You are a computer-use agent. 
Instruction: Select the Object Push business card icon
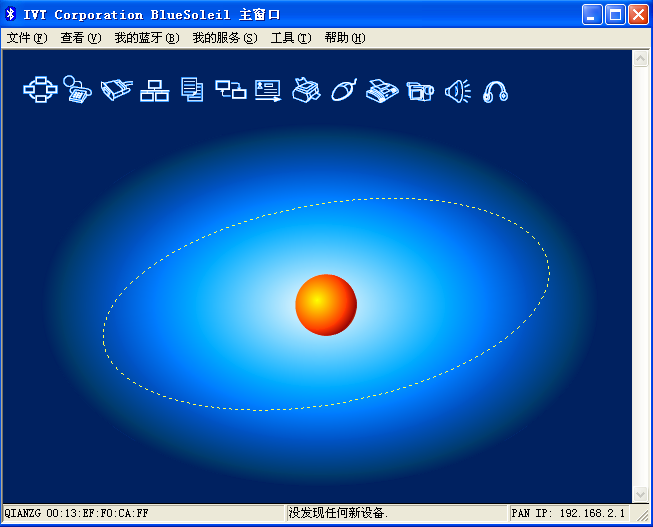268,90
